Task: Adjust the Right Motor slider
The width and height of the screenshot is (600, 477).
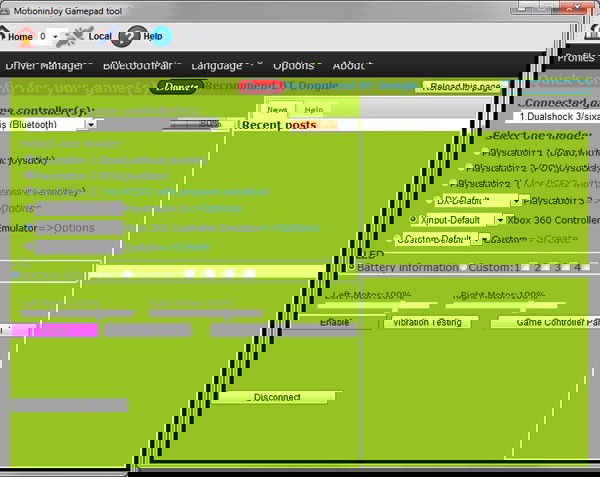Action: tap(504, 305)
